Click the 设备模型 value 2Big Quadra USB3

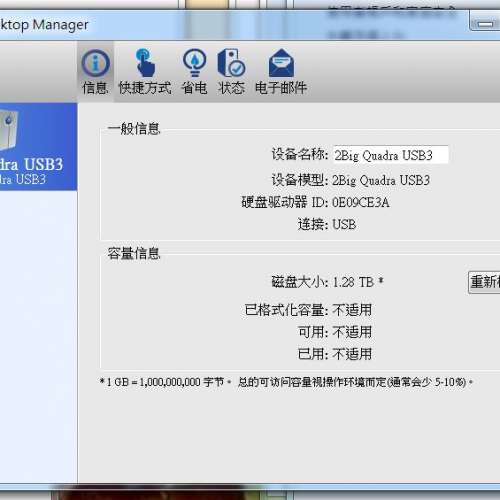[381, 180]
